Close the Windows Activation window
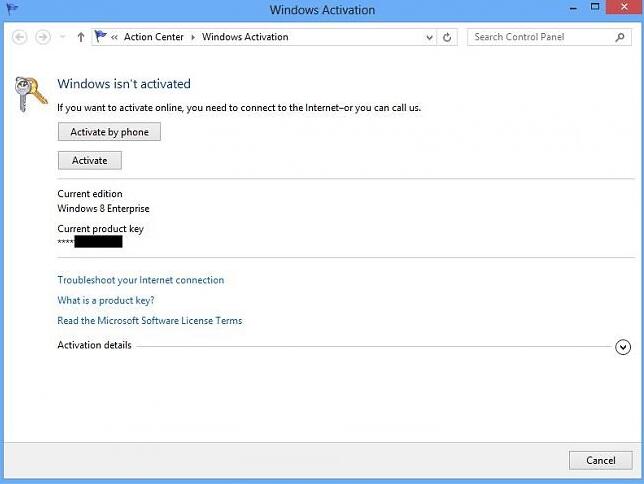644x484 pixels. point(624,7)
